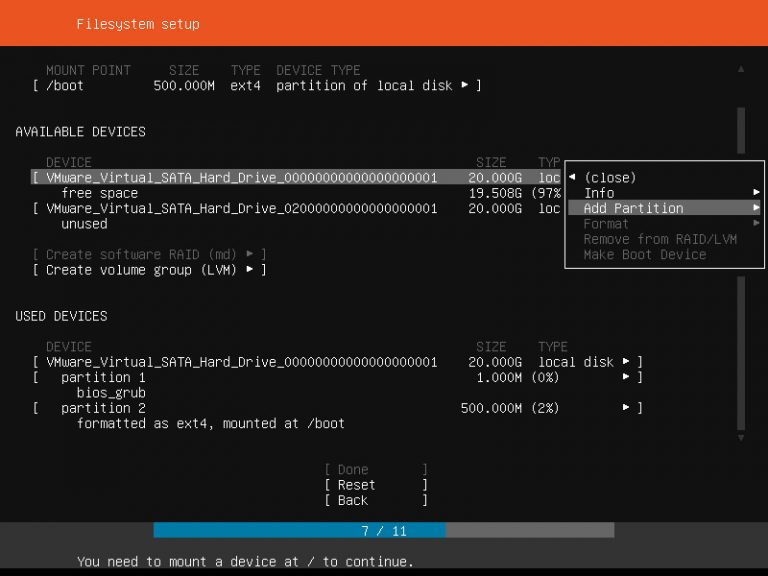Select used device VMware drive row

[337, 362]
